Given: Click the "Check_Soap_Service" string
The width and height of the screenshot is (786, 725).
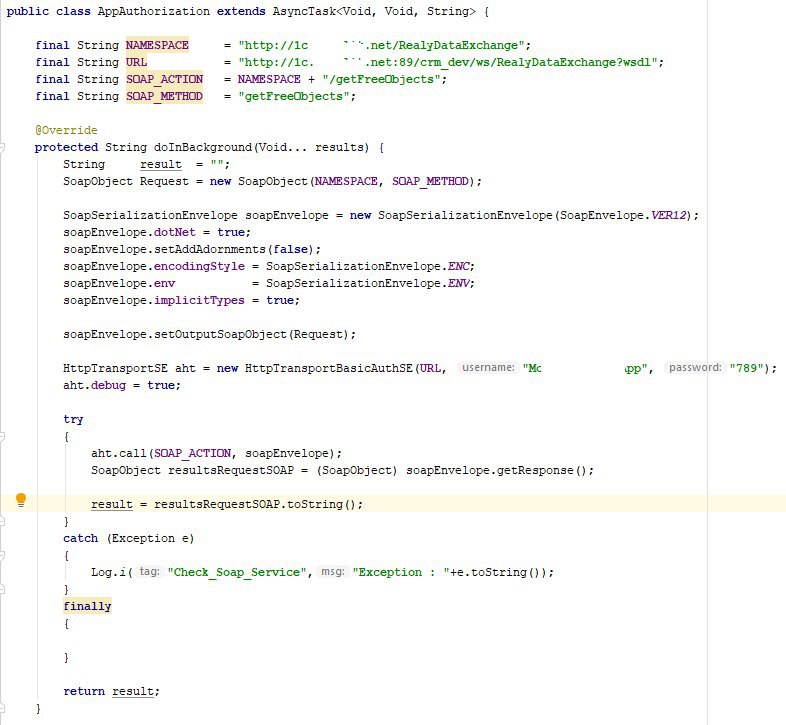Looking at the screenshot, I should [237, 573].
